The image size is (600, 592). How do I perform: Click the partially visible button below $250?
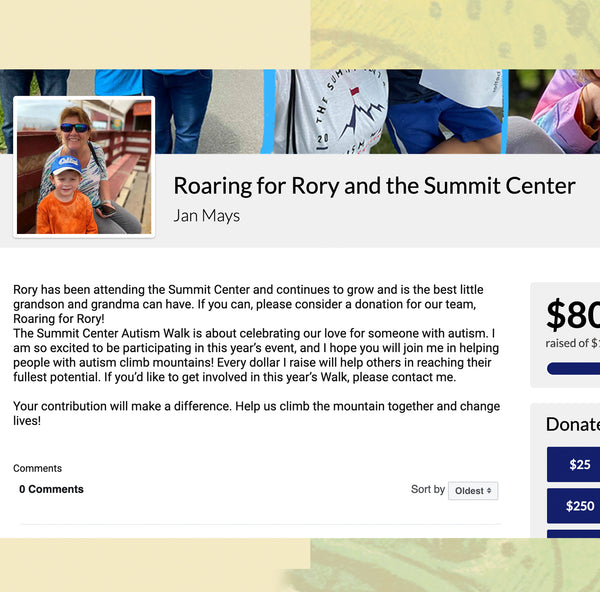point(579,535)
